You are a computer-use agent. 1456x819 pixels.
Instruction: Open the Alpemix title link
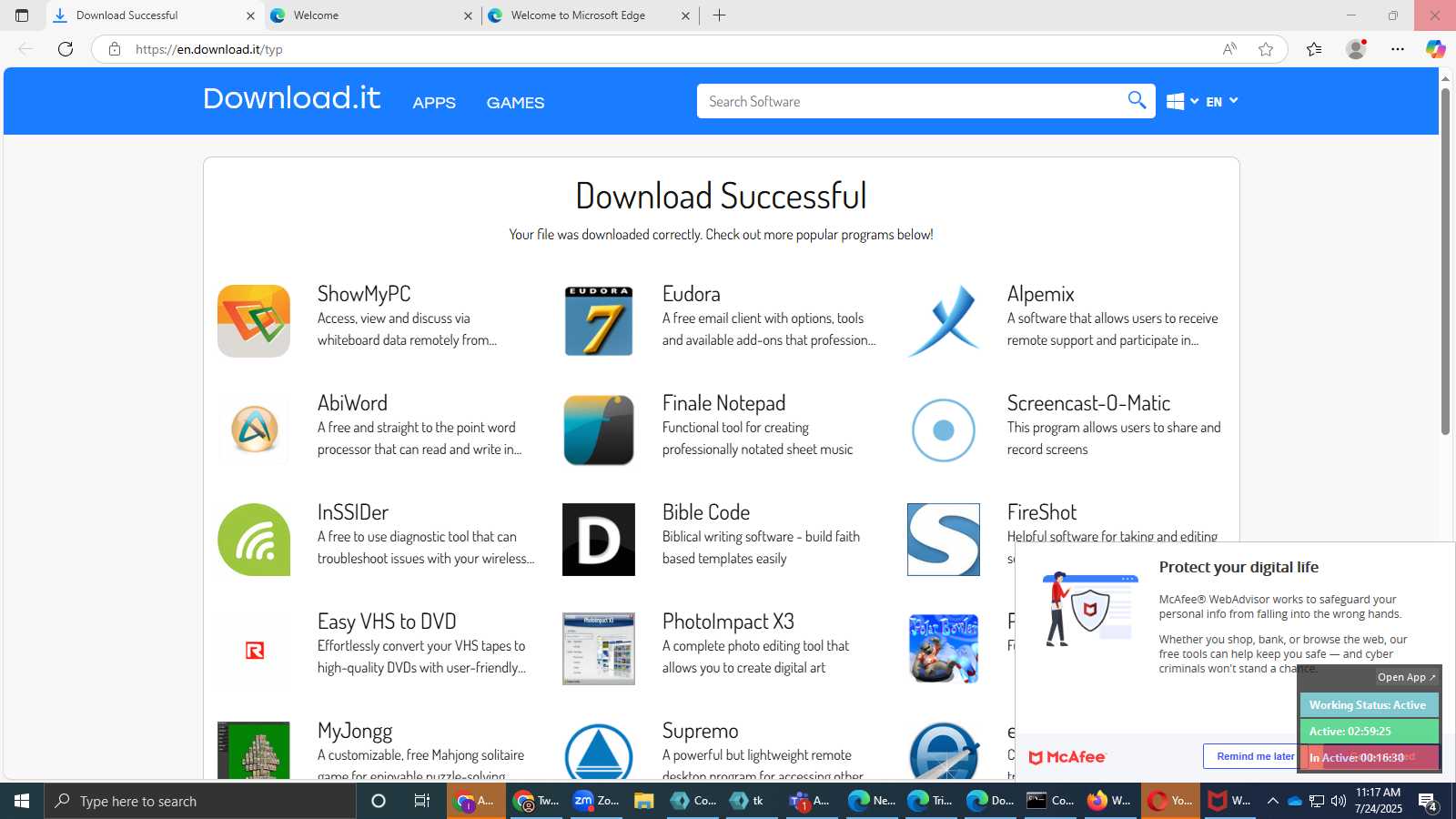[1040, 294]
